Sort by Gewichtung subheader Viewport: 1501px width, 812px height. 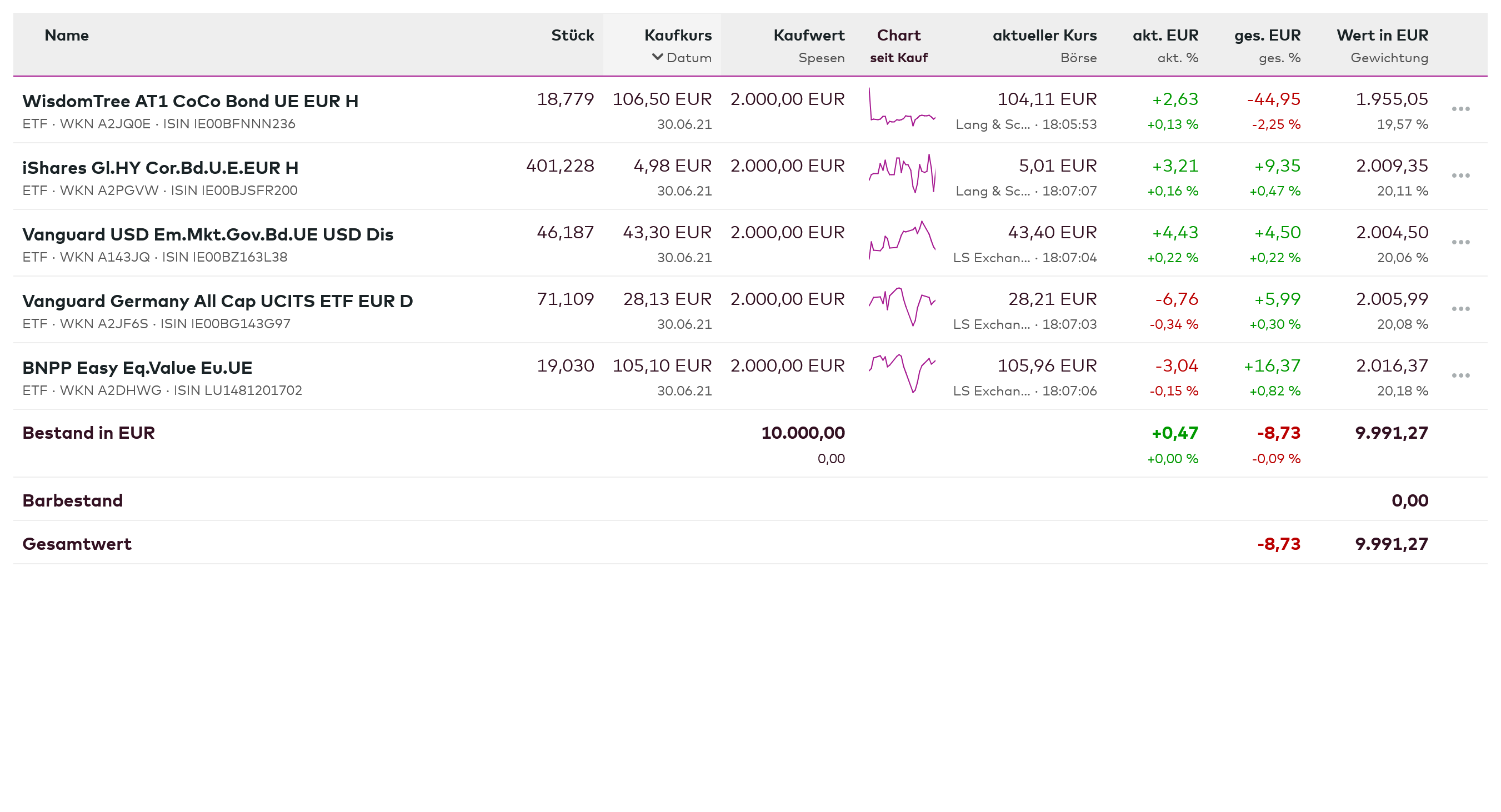coord(1389,58)
